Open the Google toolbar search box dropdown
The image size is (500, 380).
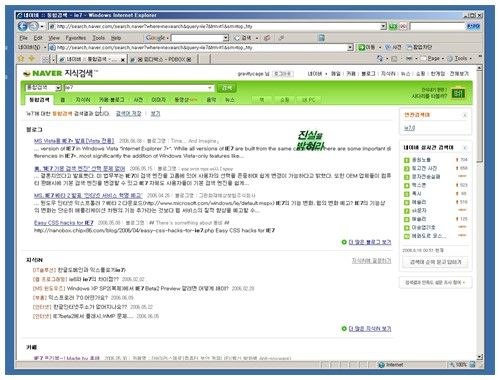click(x=226, y=38)
